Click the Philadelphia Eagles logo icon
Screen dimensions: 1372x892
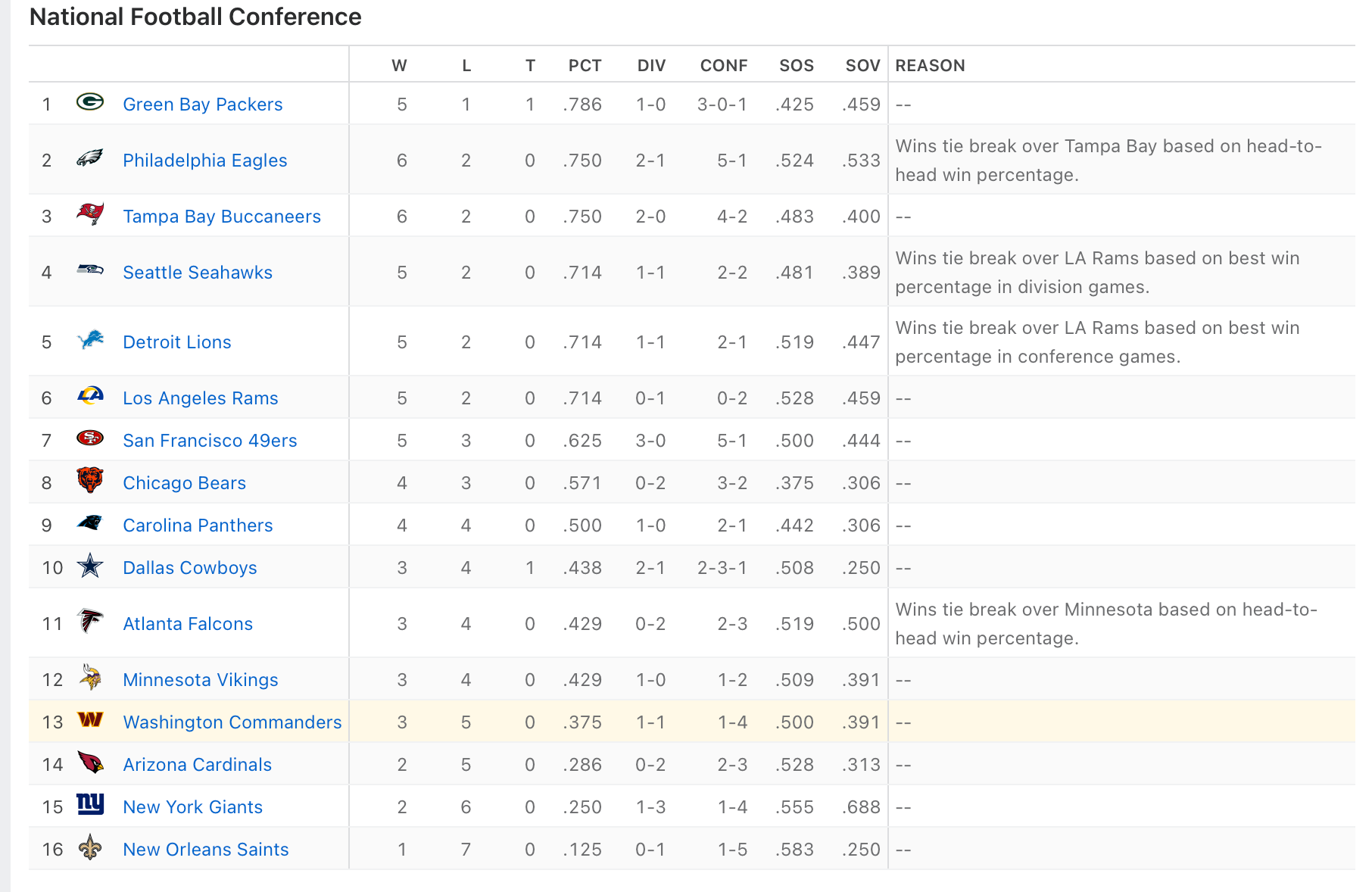pos(90,158)
